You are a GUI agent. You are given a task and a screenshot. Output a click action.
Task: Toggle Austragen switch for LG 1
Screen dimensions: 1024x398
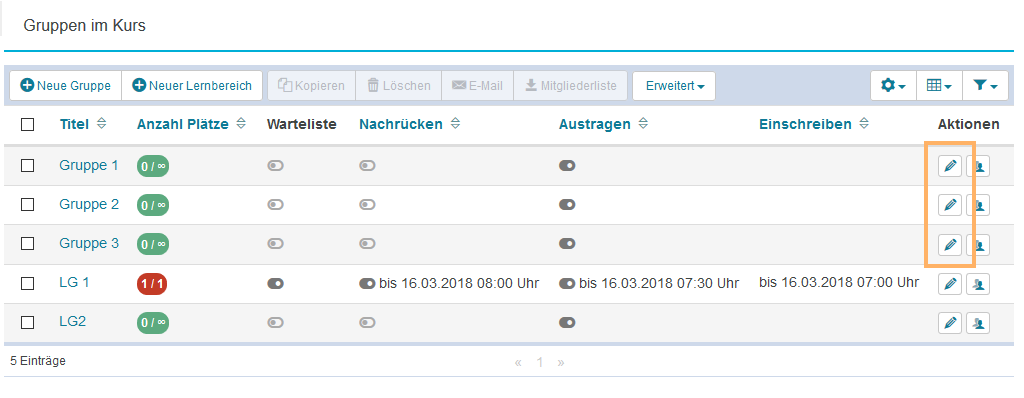[x=567, y=284]
